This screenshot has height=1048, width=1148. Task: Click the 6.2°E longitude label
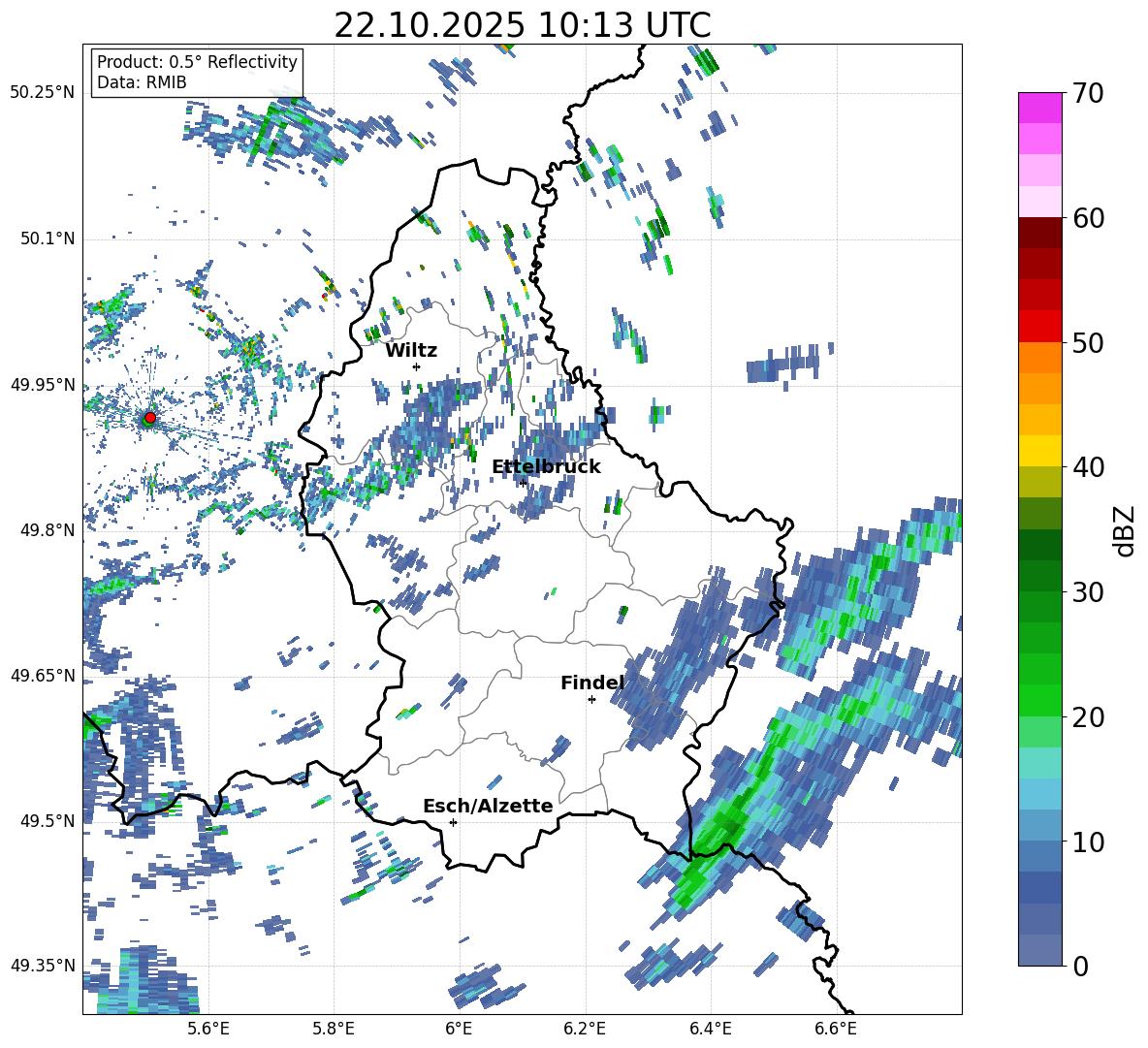[585, 1029]
